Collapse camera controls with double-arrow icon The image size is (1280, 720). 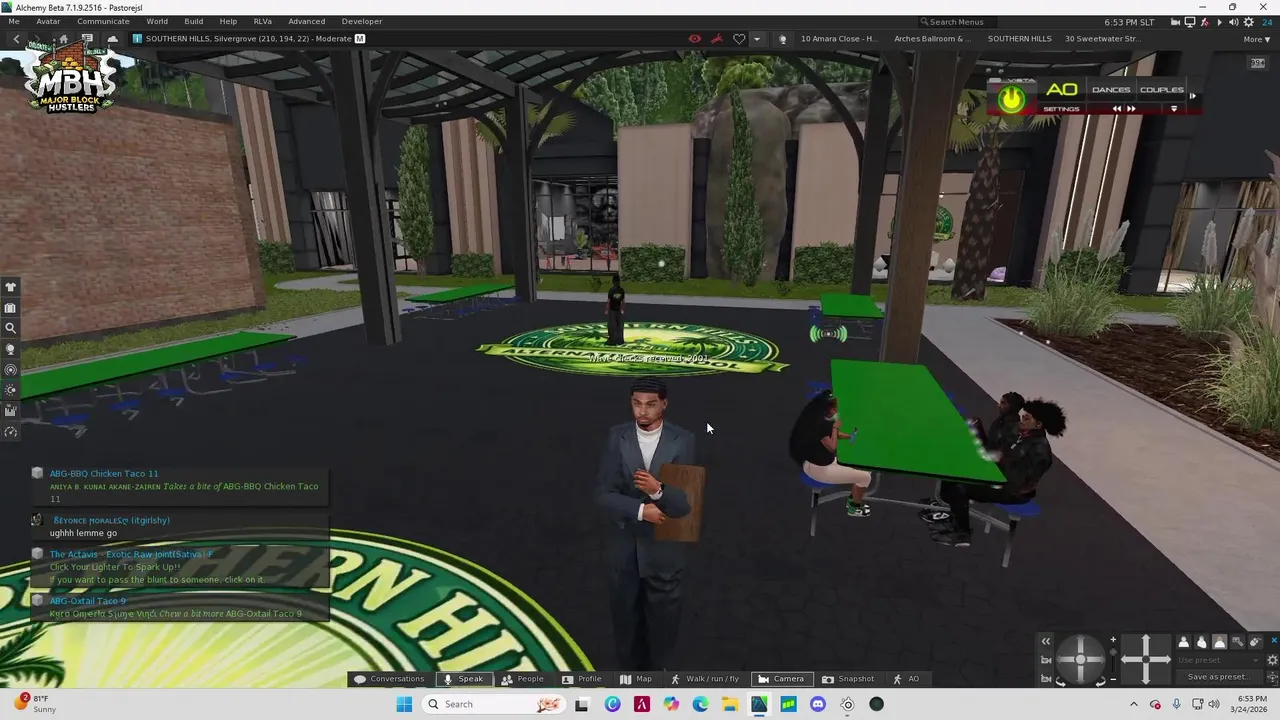click(1046, 642)
